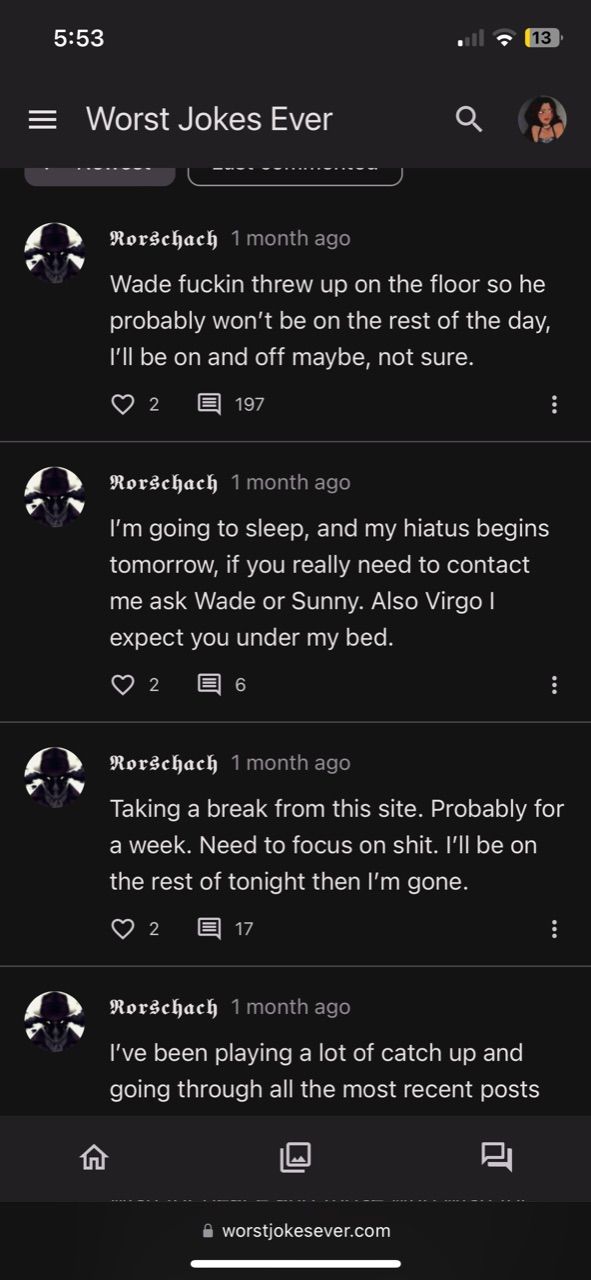Open the hamburger navigation menu
The width and height of the screenshot is (591, 1280).
(x=42, y=120)
